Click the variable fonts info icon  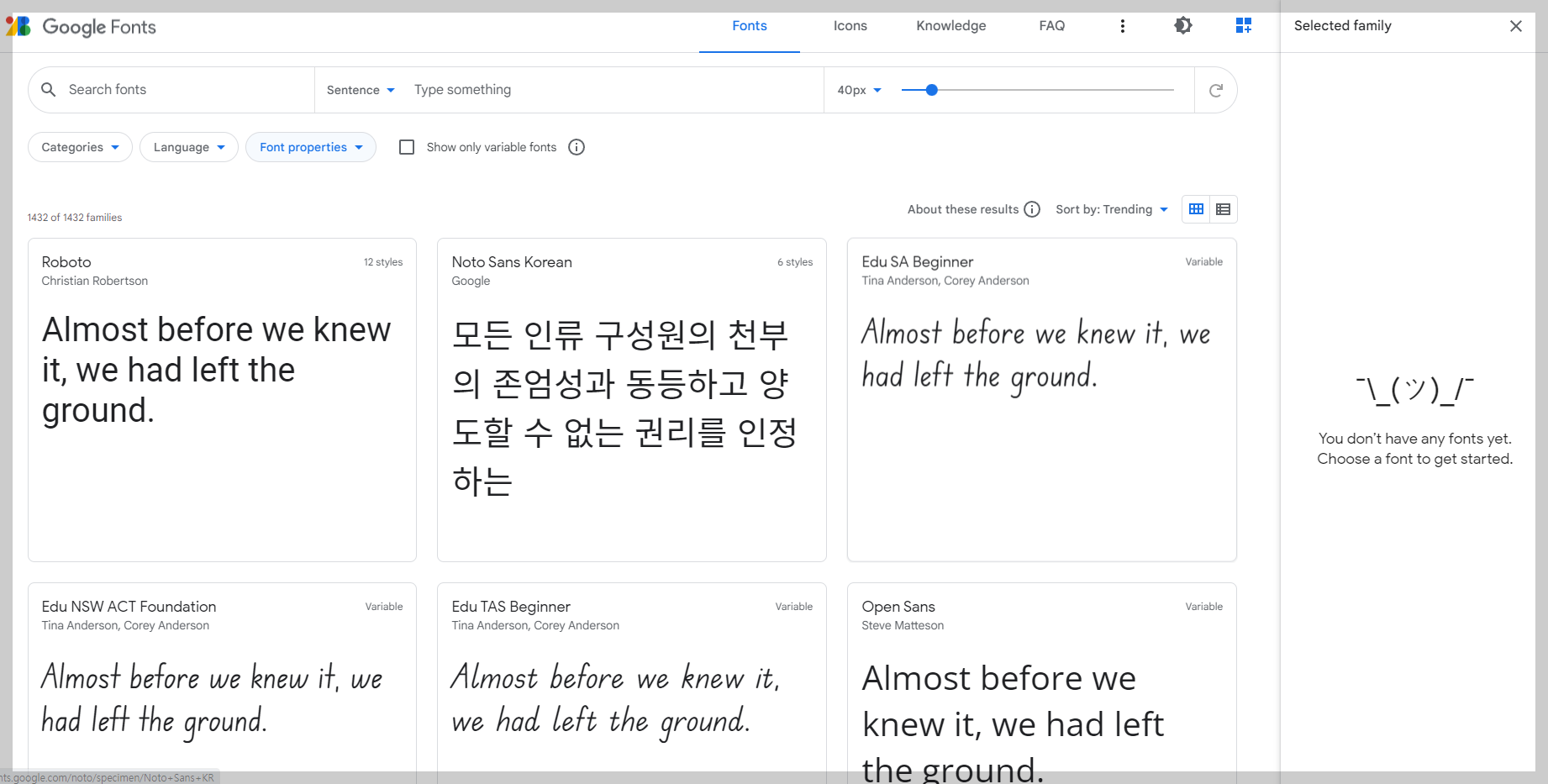point(577,147)
